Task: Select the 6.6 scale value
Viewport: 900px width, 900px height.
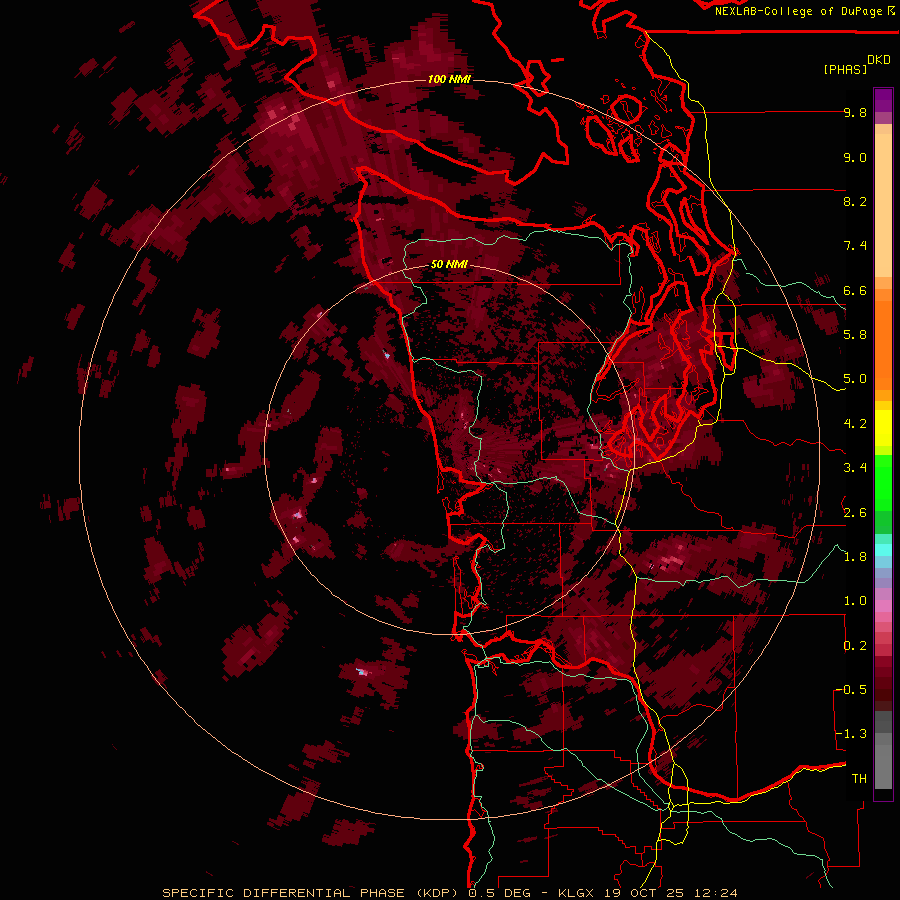Action: tap(855, 290)
